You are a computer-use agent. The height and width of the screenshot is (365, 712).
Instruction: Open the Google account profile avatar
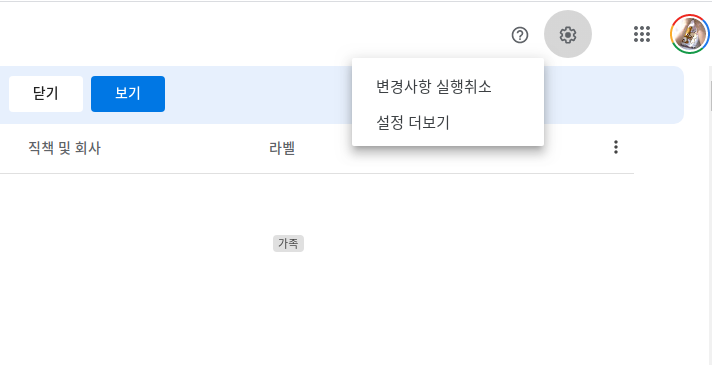pos(690,34)
